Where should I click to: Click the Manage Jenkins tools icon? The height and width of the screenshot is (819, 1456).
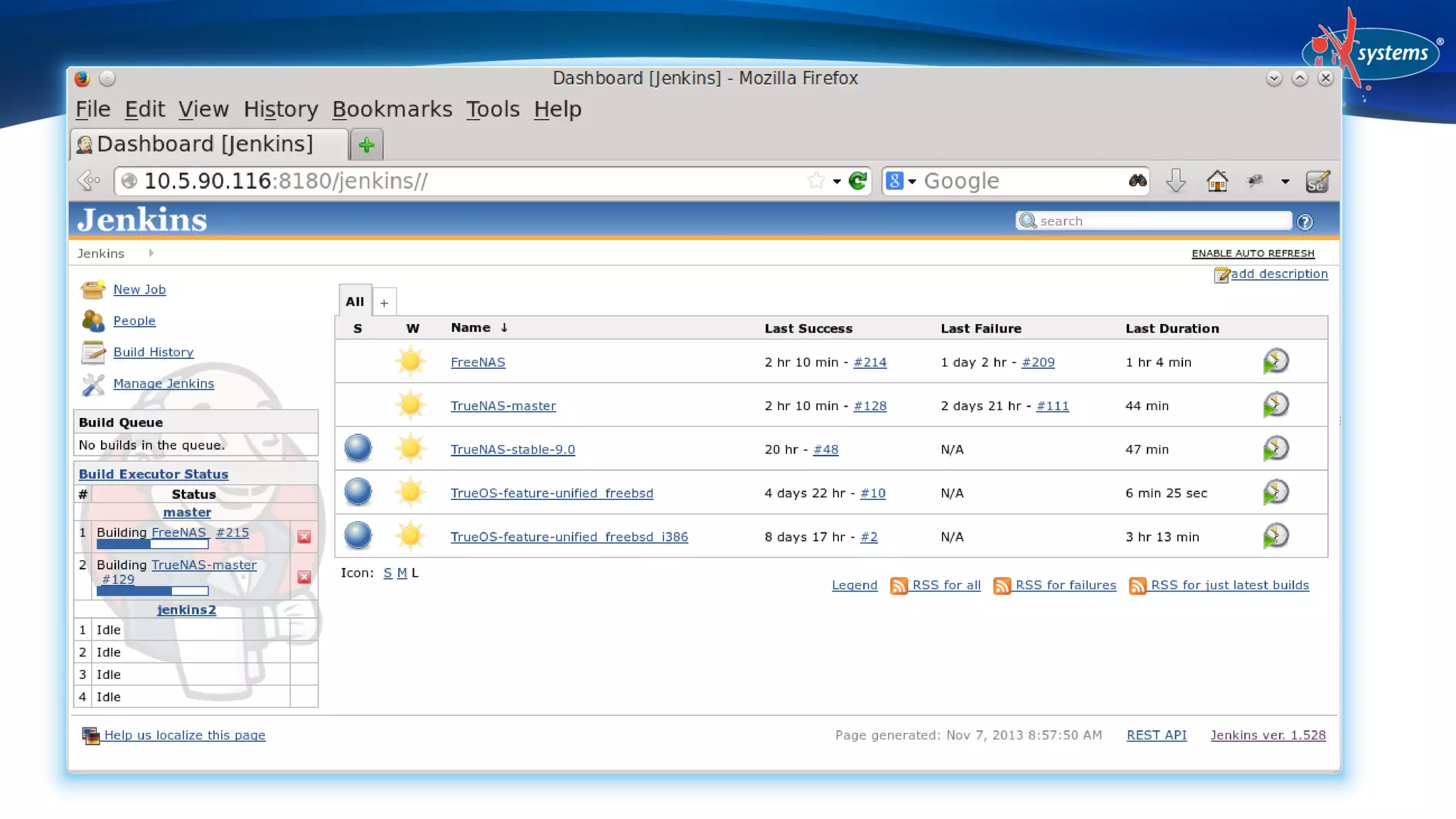point(92,384)
